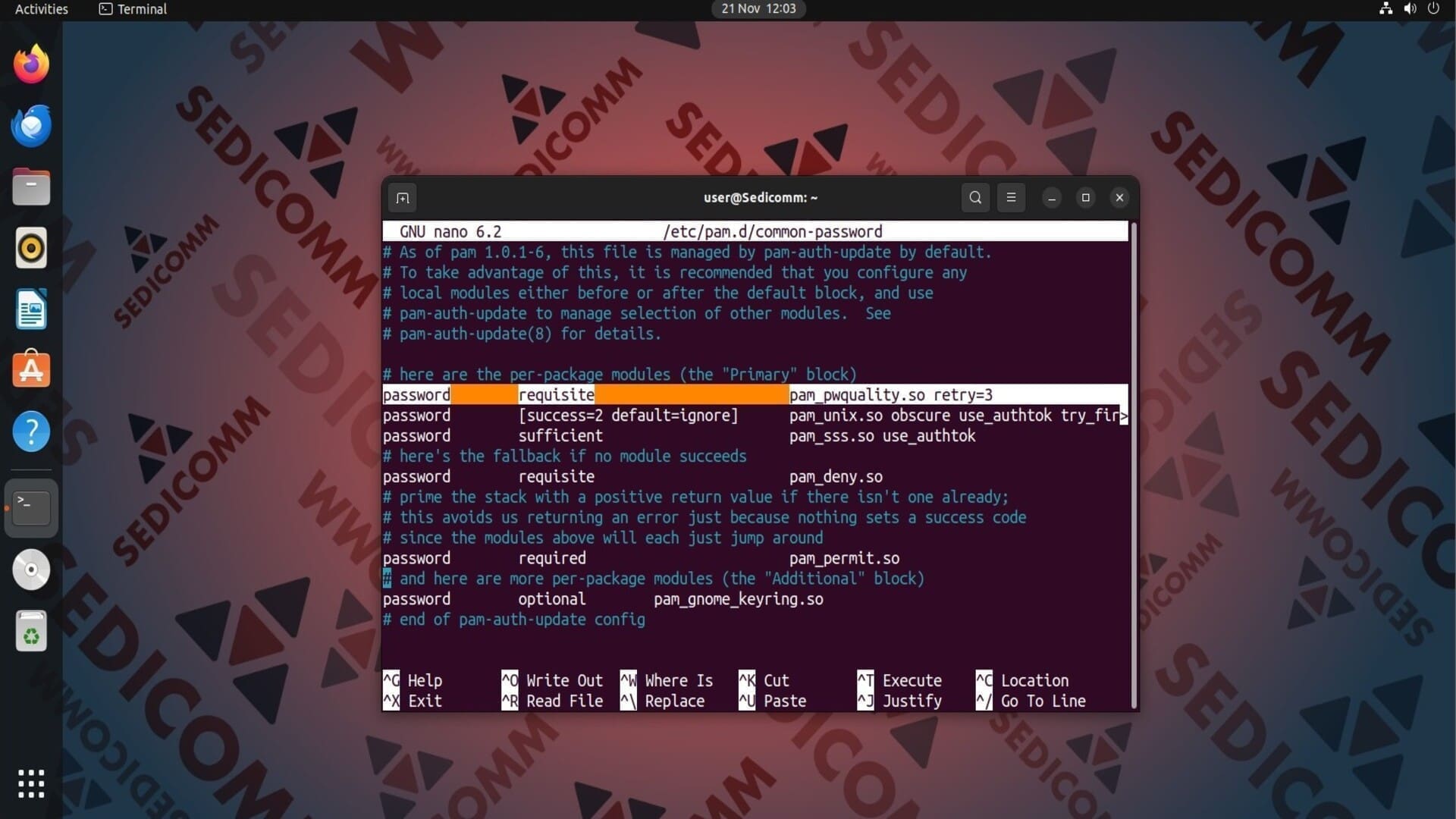Open Ubuntu Software store icon
The image size is (1456, 819).
pyautogui.click(x=31, y=370)
